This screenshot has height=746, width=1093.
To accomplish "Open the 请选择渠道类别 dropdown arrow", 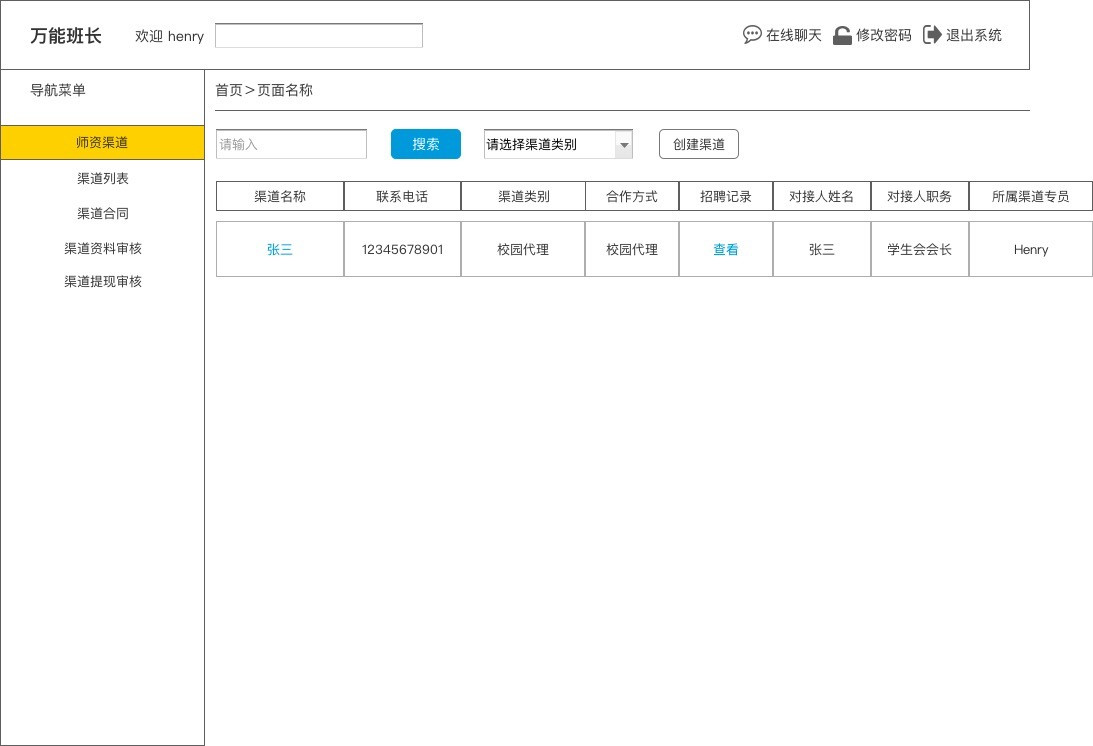I will pyautogui.click(x=624, y=145).
